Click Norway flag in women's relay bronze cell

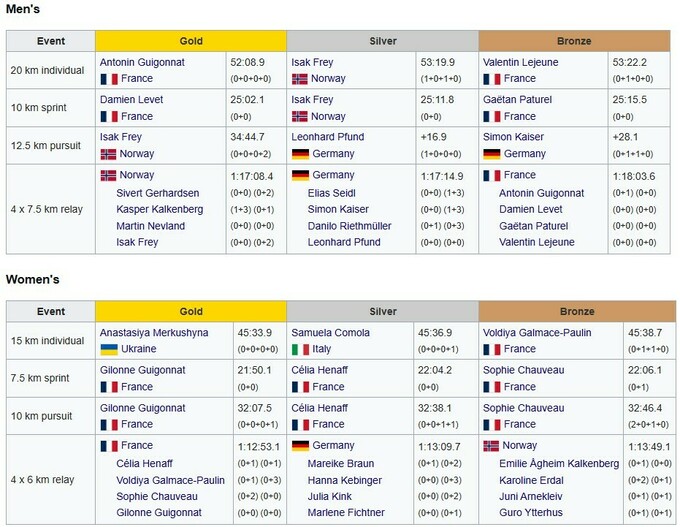[492, 446]
